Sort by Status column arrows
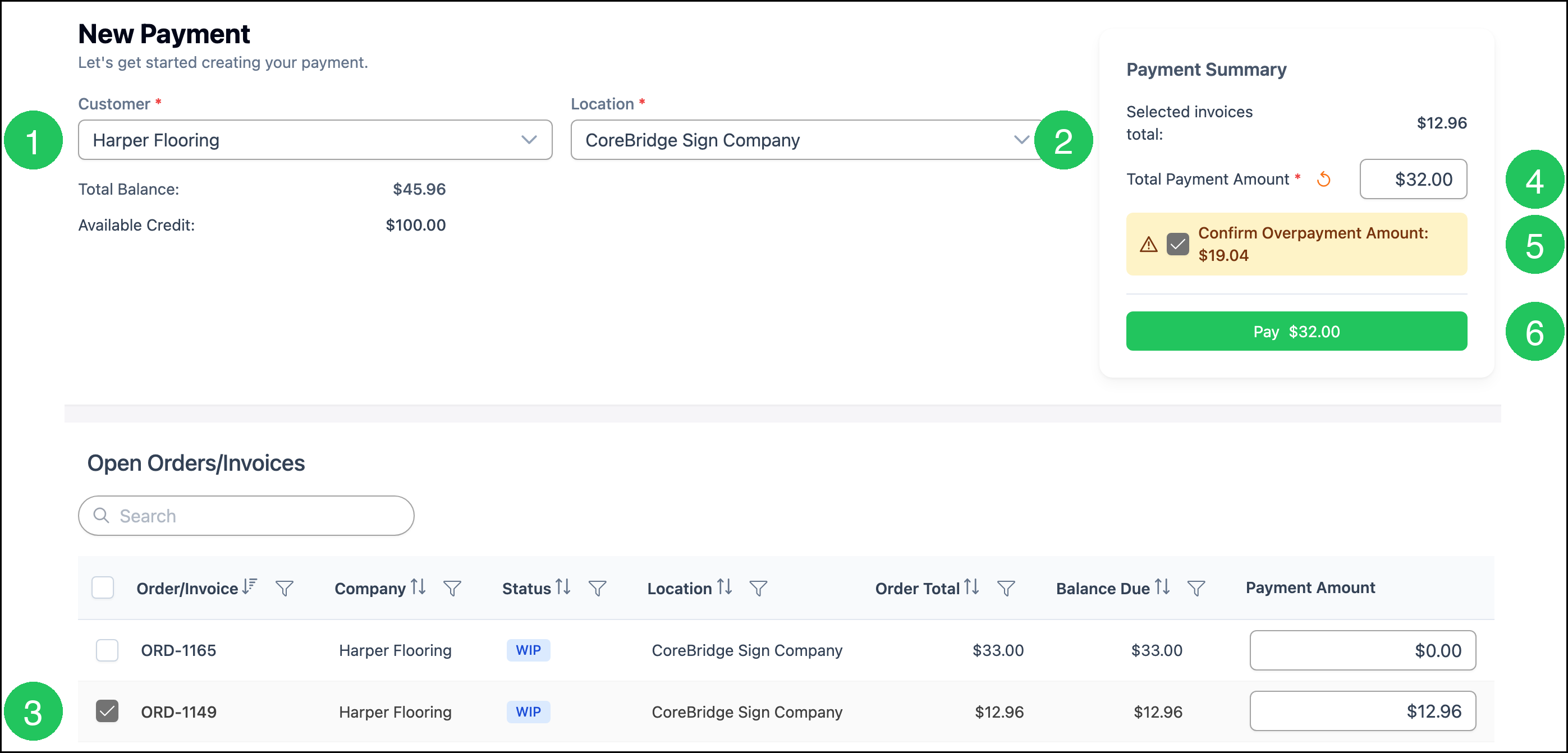 (563, 587)
